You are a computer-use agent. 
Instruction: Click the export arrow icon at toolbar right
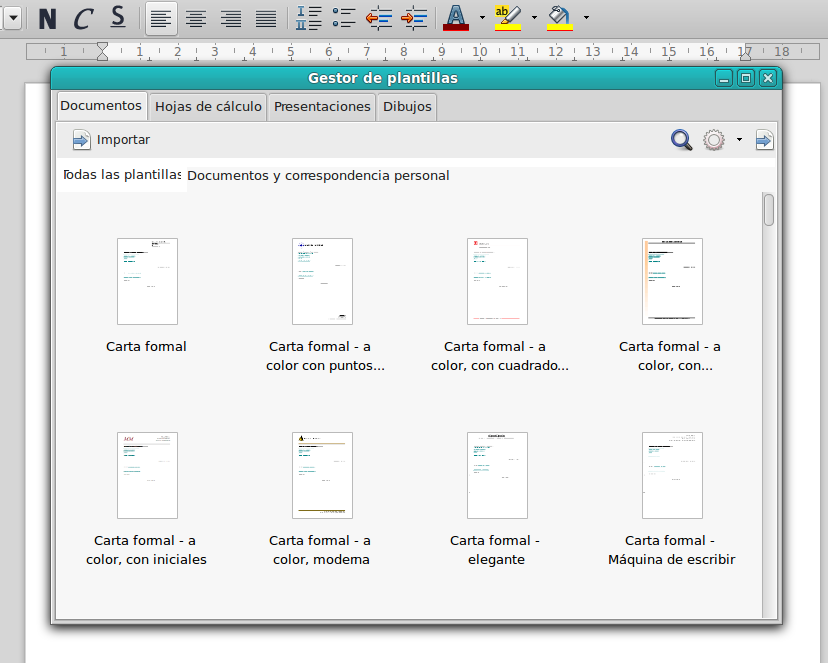coord(764,140)
